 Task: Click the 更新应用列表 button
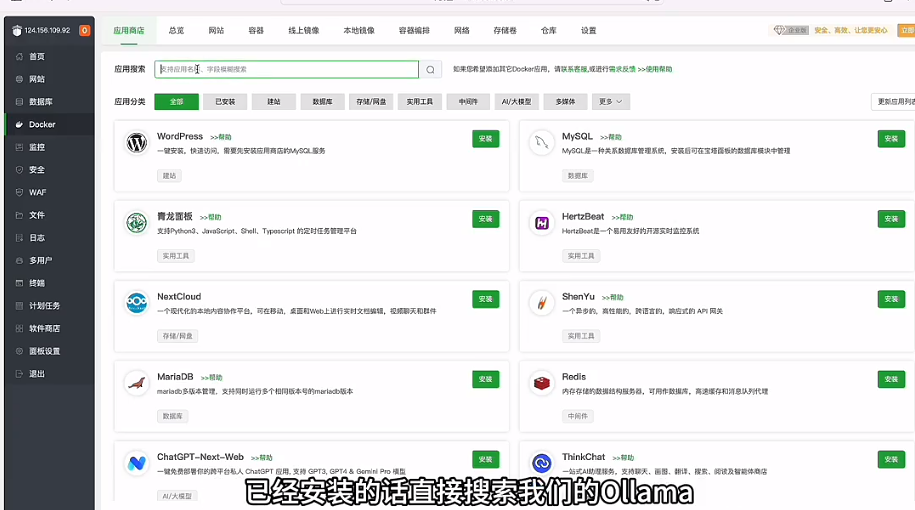point(893,102)
